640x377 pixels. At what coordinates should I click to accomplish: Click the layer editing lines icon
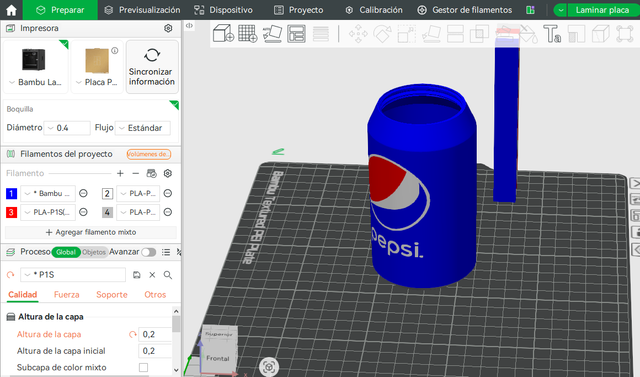321,33
